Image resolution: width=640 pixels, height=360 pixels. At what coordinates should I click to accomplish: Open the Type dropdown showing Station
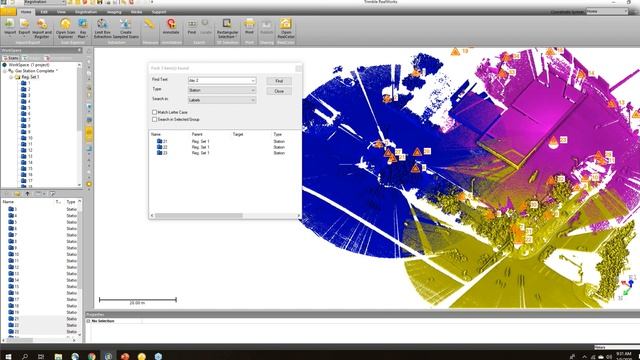coord(253,90)
